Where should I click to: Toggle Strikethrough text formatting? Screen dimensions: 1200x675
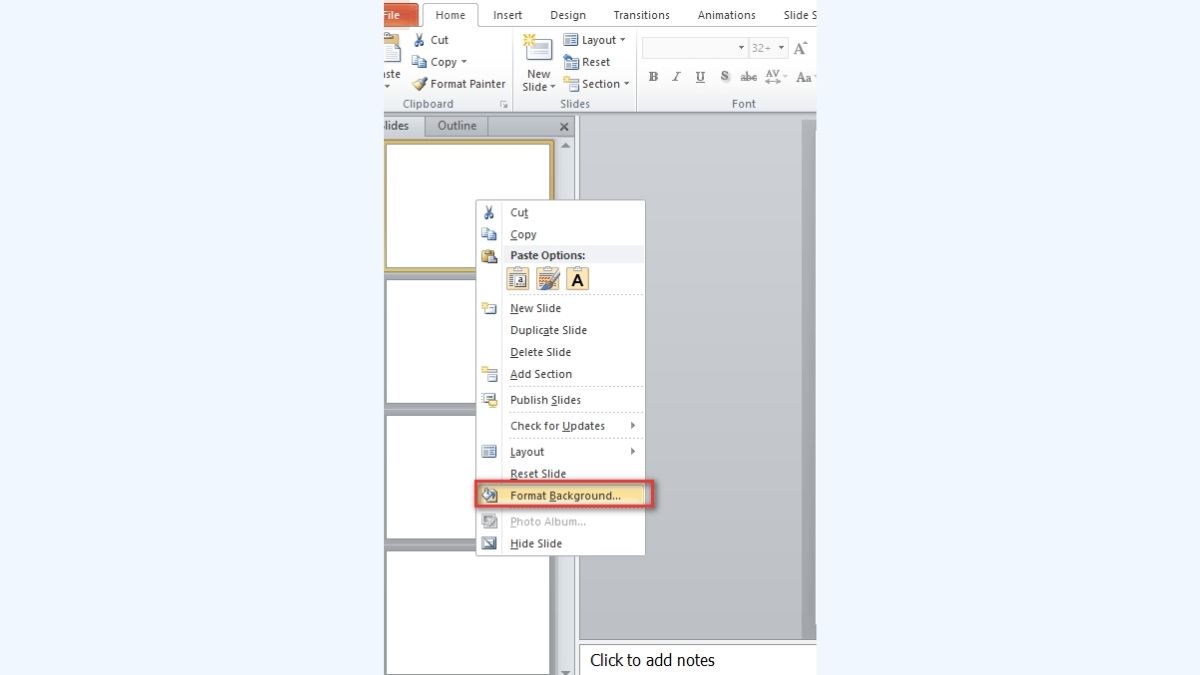pyautogui.click(x=748, y=77)
